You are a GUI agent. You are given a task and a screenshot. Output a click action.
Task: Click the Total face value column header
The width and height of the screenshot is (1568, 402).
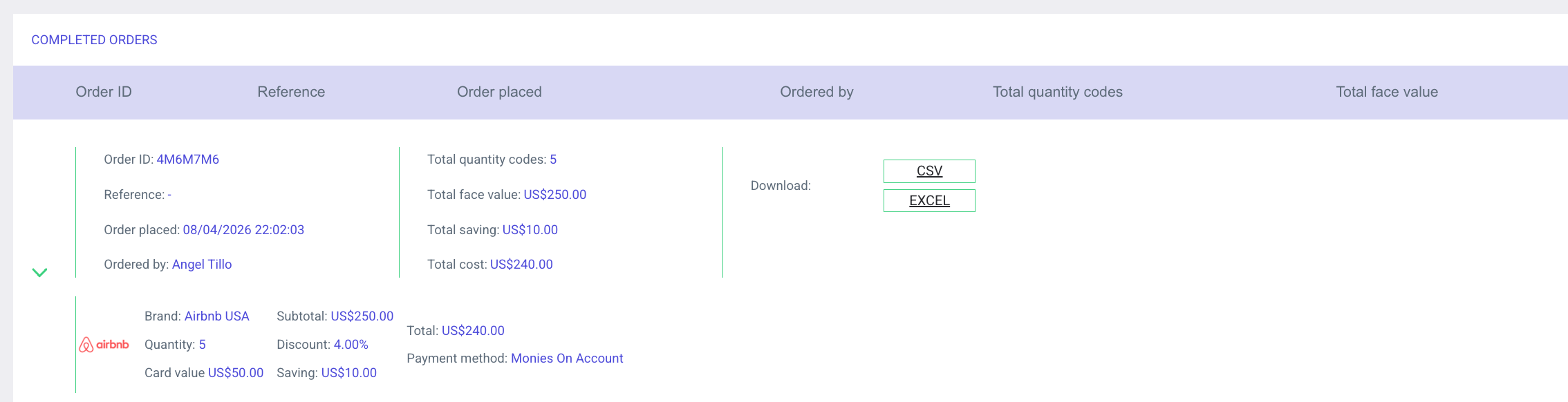tap(1386, 92)
